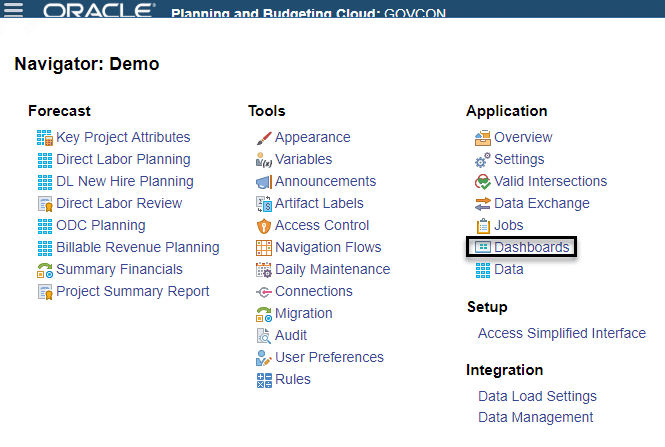The width and height of the screenshot is (665, 447).
Task: Click the Direct Labor Planning grid icon
Action: point(45,160)
